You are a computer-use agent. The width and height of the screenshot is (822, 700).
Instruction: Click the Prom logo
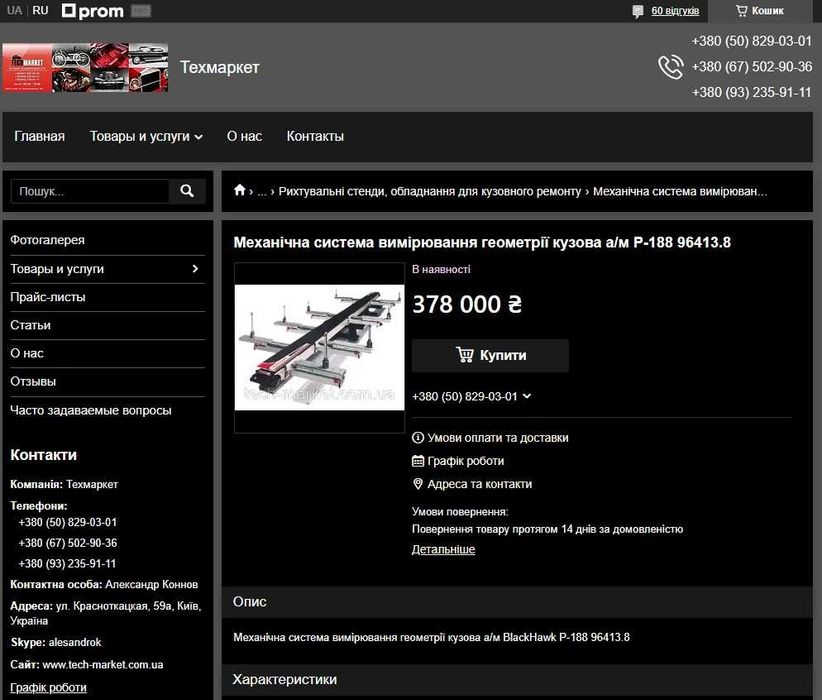click(x=93, y=10)
